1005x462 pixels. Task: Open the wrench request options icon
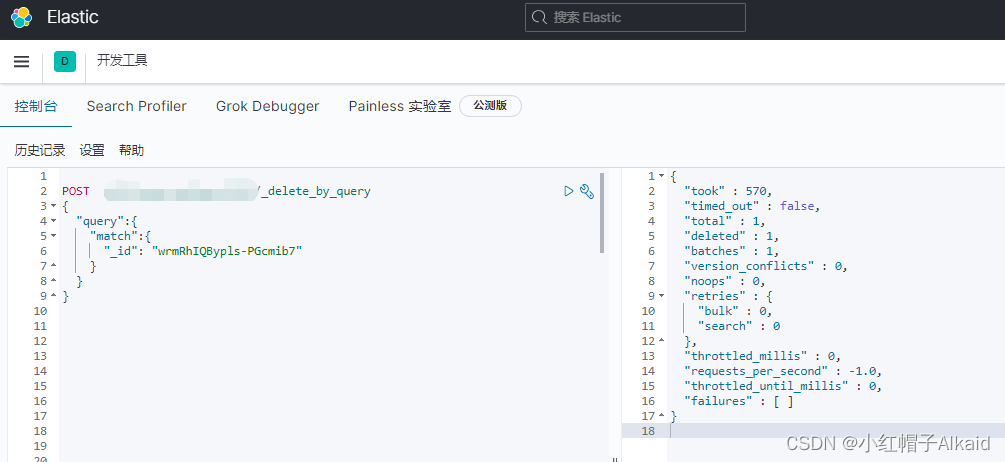[586, 191]
